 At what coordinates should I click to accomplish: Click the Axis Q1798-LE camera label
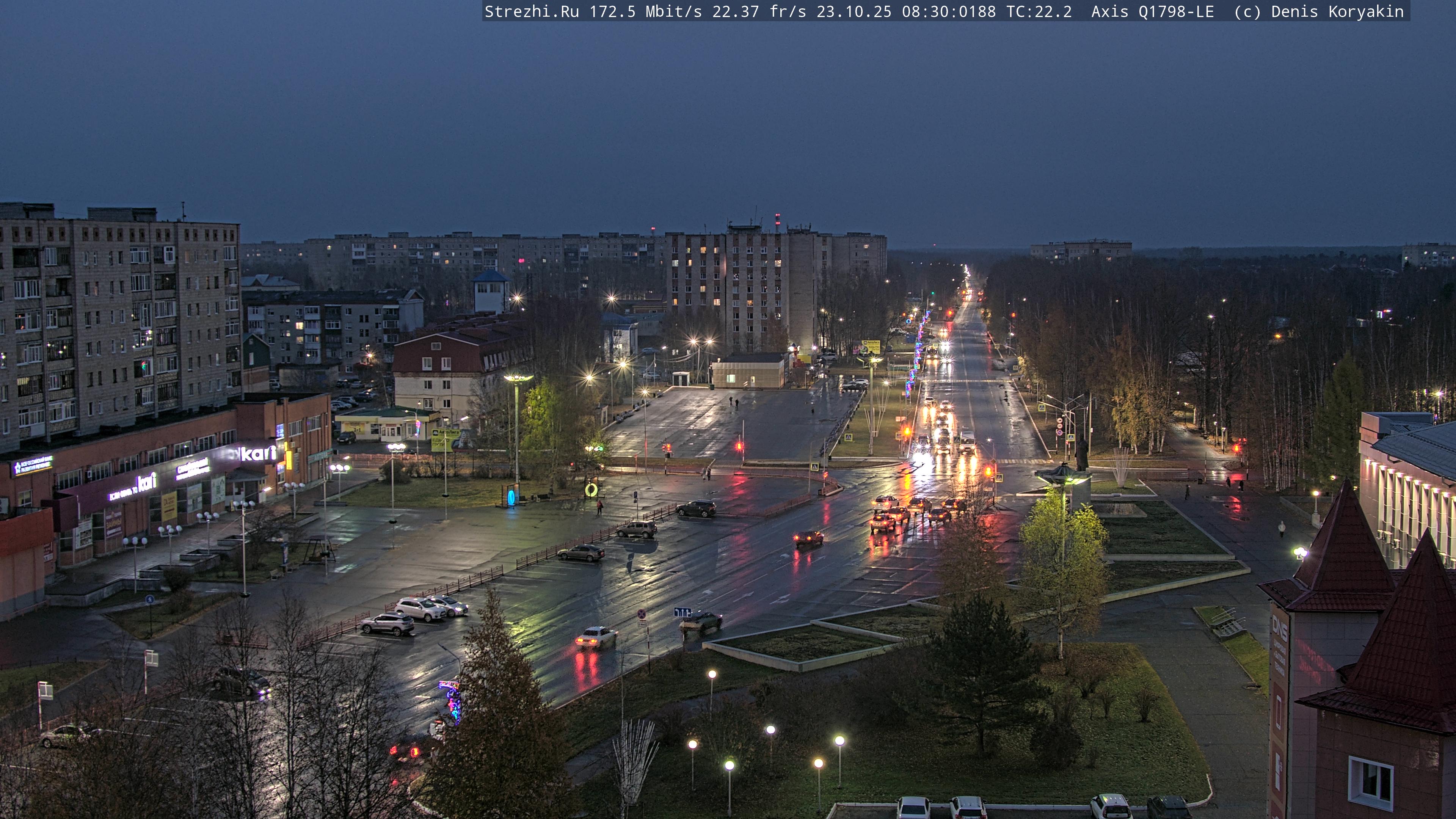coord(1152,12)
